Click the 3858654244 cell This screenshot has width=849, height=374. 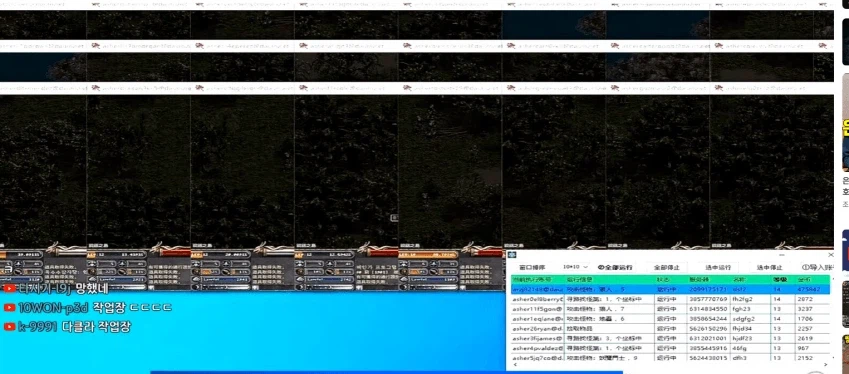[708, 319]
